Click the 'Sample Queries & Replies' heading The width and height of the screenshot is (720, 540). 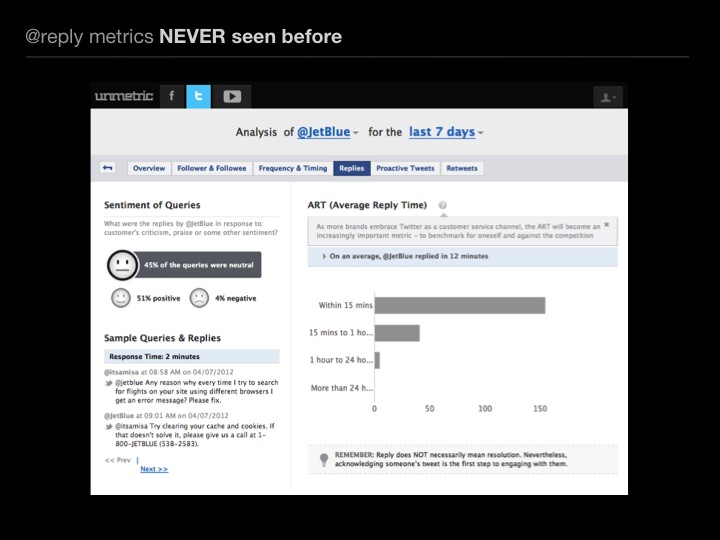click(x=162, y=338)
